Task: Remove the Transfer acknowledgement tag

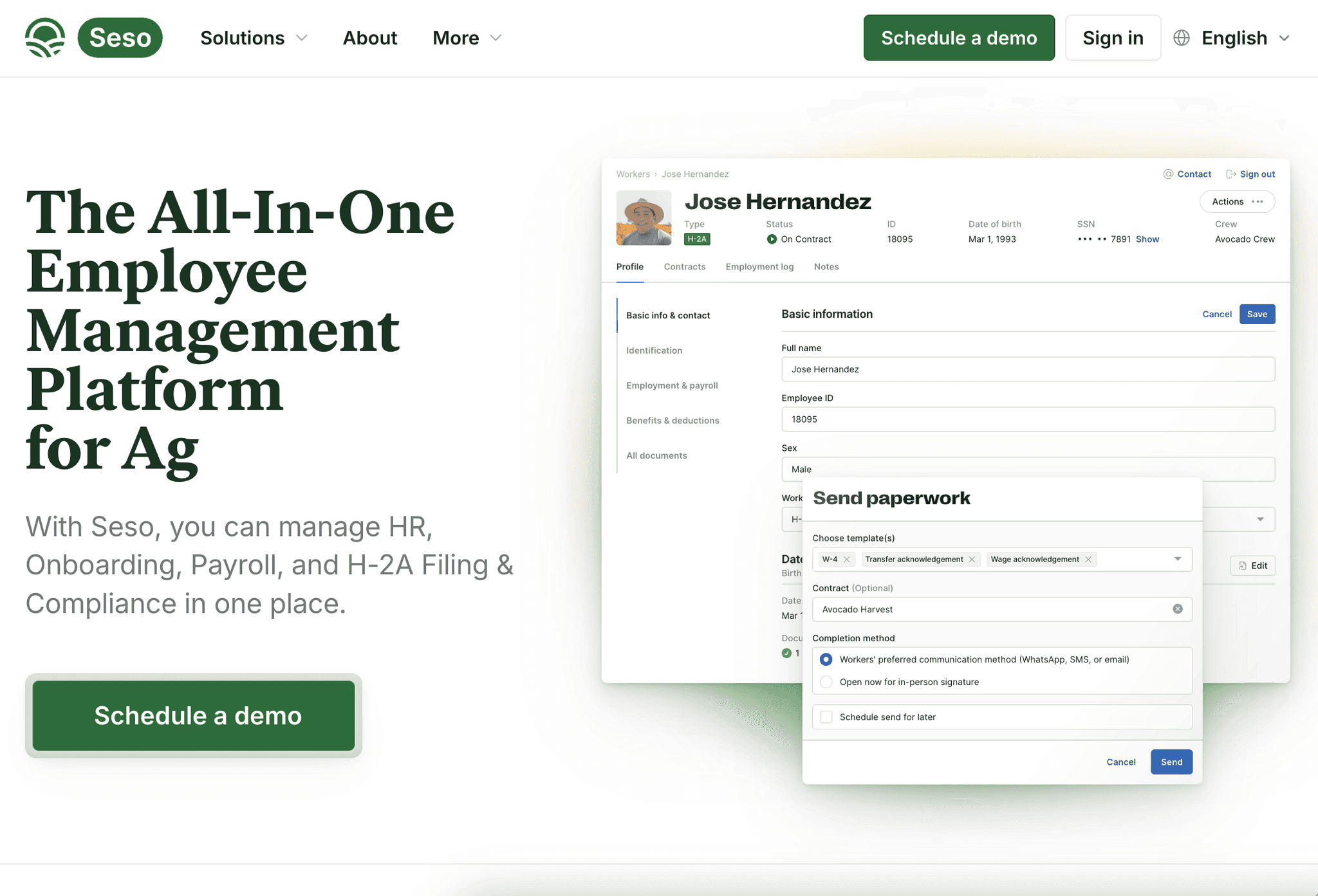Action: (x=972, y=560)
